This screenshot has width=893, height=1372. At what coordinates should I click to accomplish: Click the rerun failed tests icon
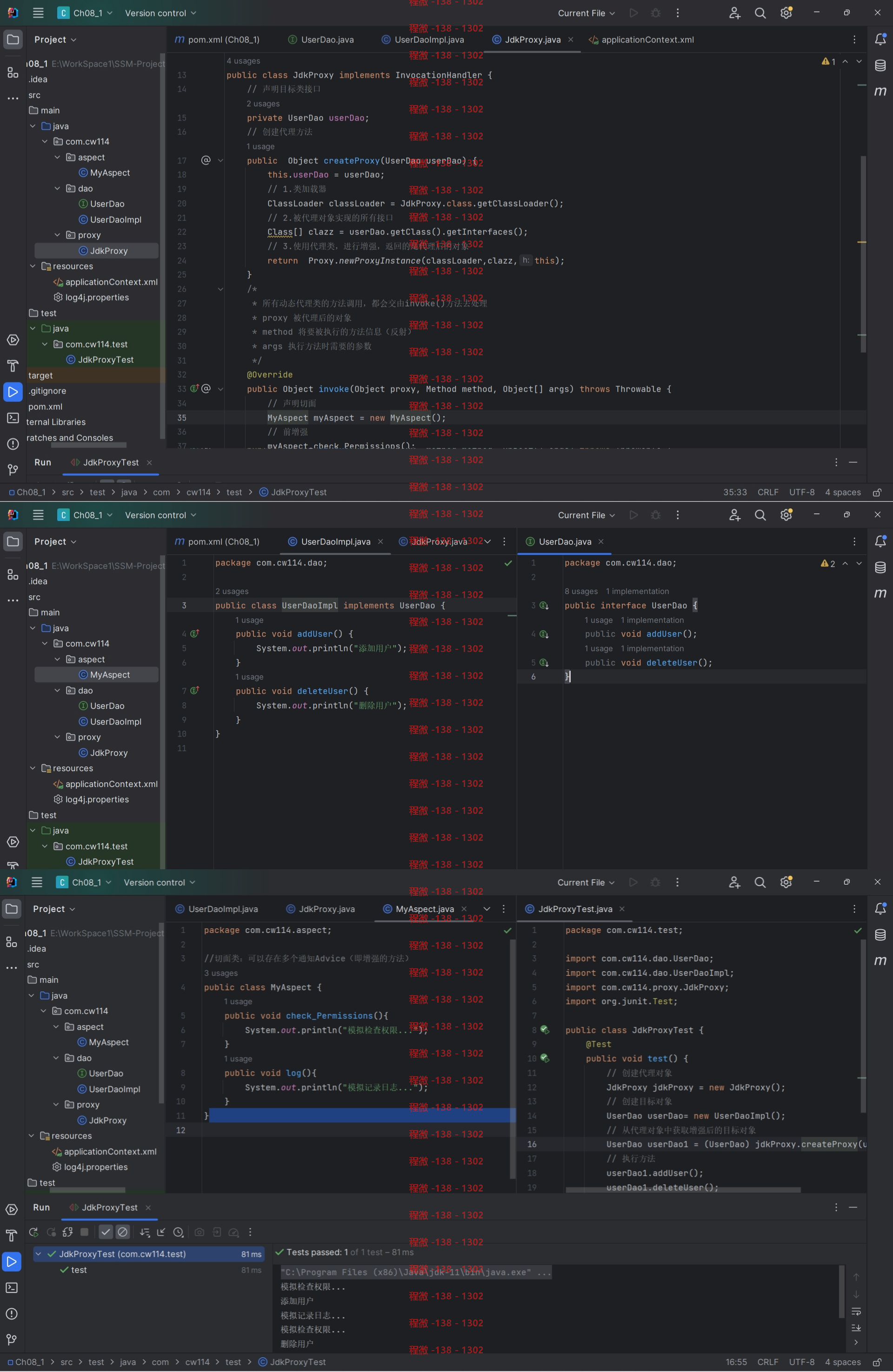coord(51,1232)
